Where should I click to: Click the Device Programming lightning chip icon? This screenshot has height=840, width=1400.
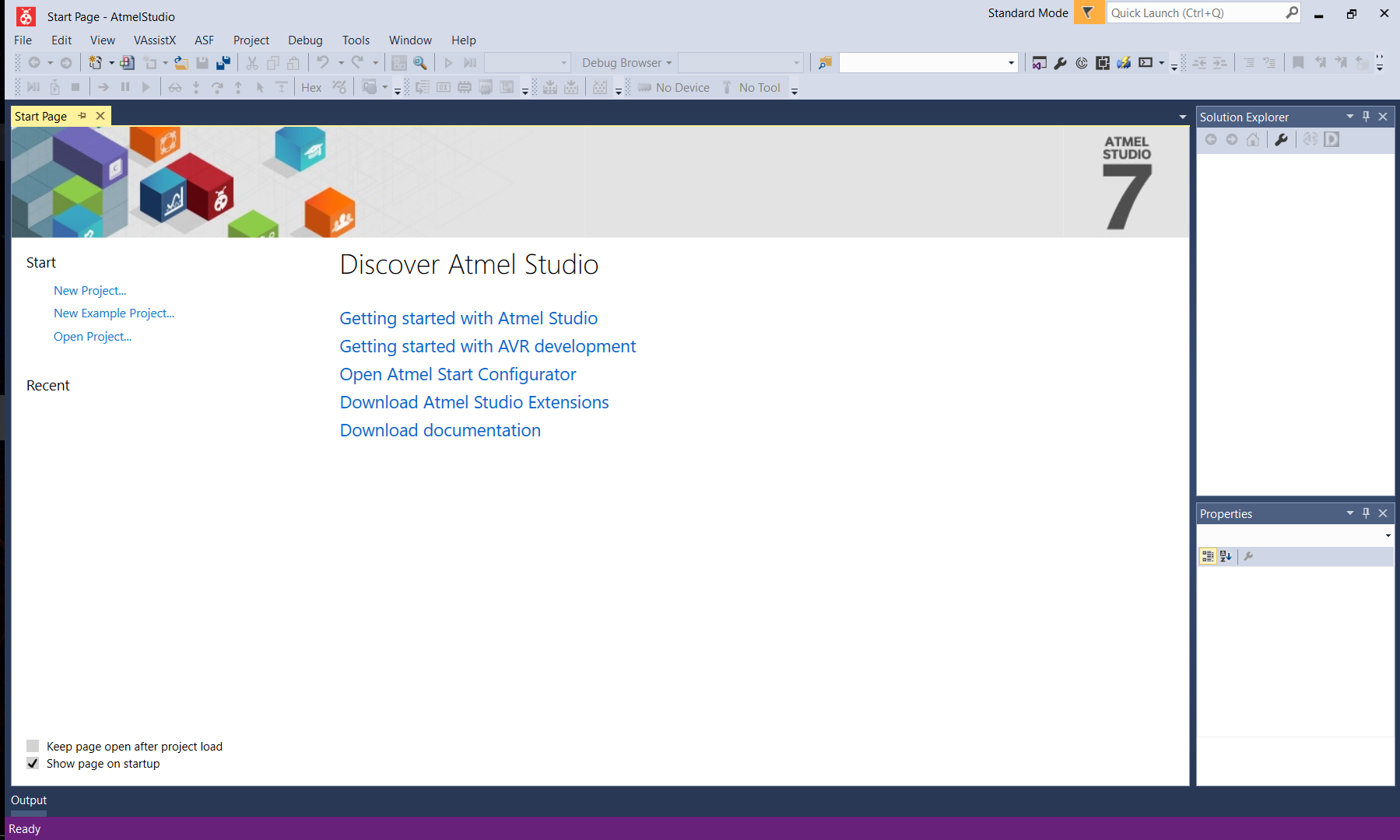(1124, 63)
